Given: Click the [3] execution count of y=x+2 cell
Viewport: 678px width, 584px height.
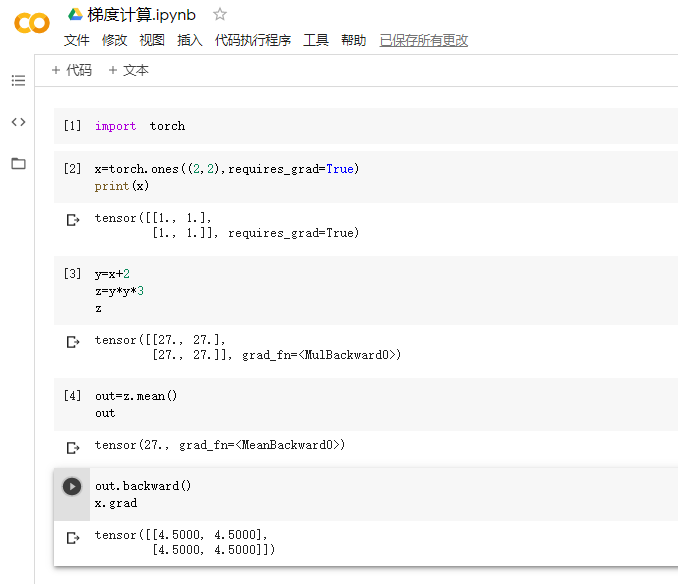Looking at the screenshot, I should click(x=72, y=273).
